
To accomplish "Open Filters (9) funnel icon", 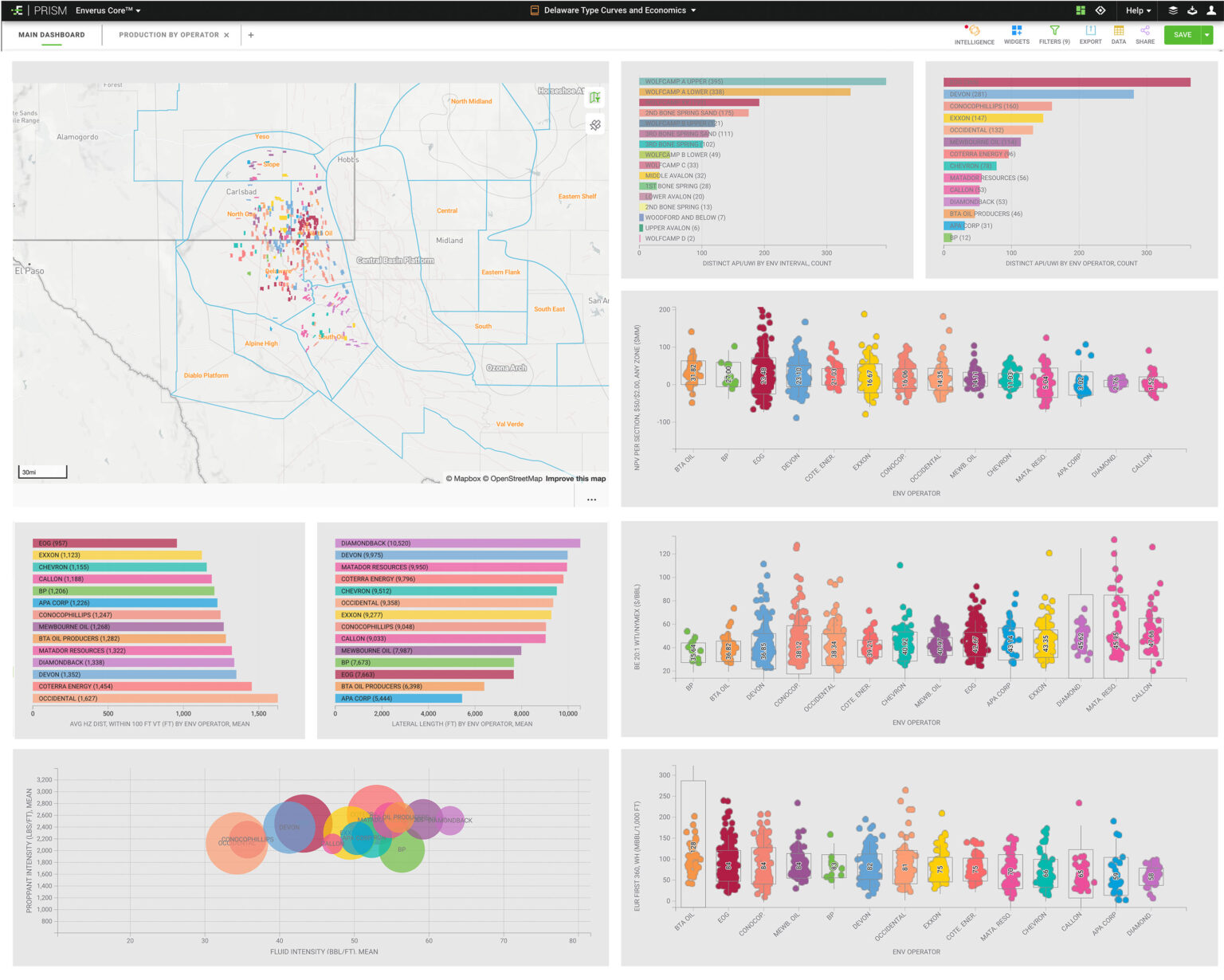I will pyautogui.click(x=1054, y=31).
